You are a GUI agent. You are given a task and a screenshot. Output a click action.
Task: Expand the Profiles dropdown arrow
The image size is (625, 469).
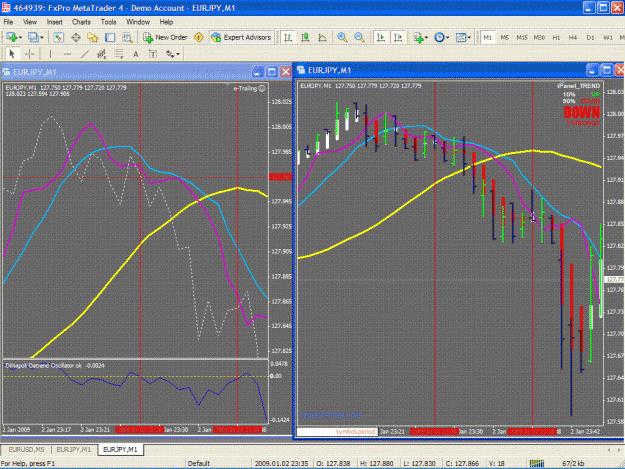[42, 38]
